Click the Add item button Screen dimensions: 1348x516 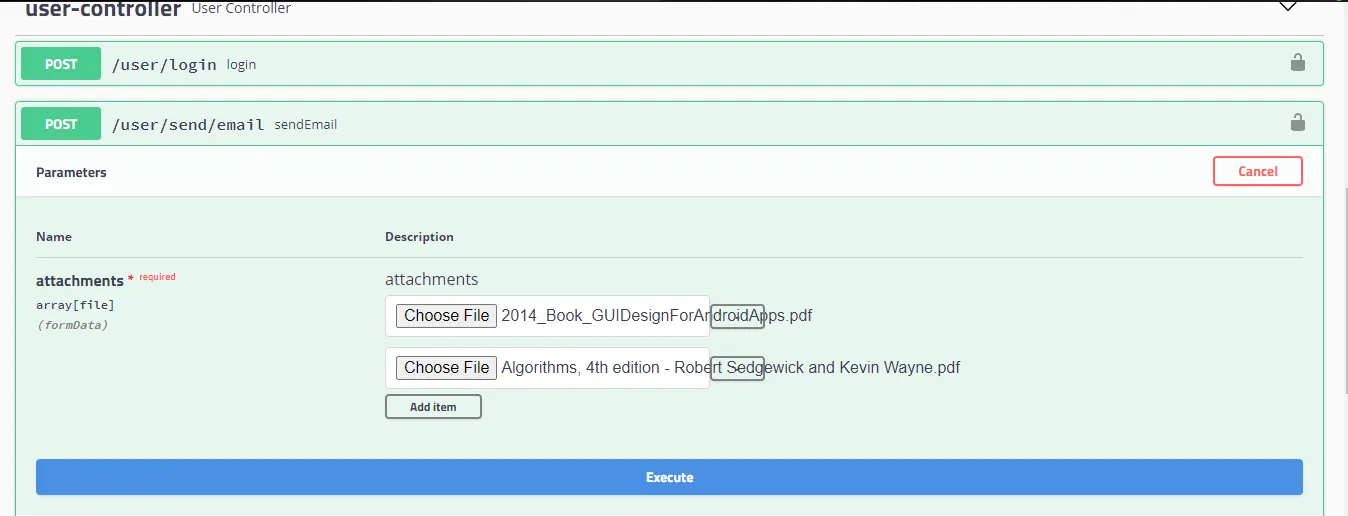(433, 407)
